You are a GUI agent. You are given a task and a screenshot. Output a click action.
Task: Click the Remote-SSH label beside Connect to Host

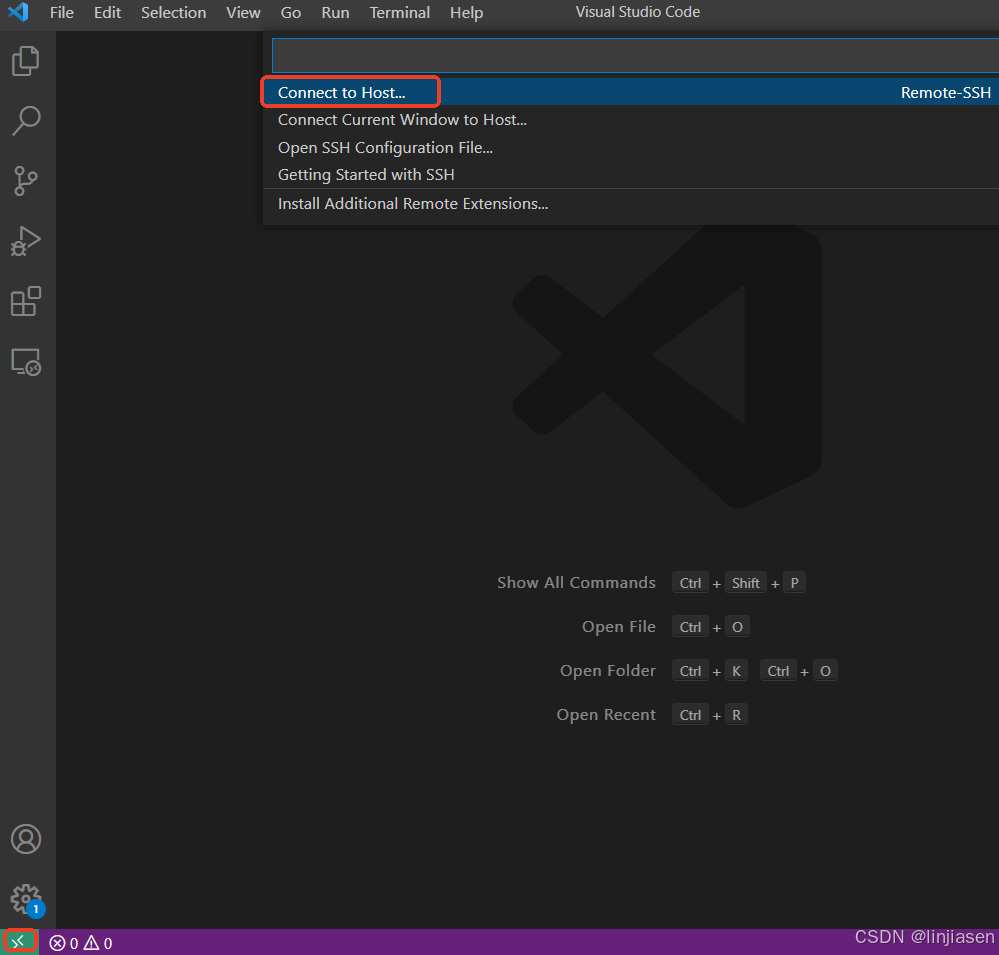coord(945,91)
